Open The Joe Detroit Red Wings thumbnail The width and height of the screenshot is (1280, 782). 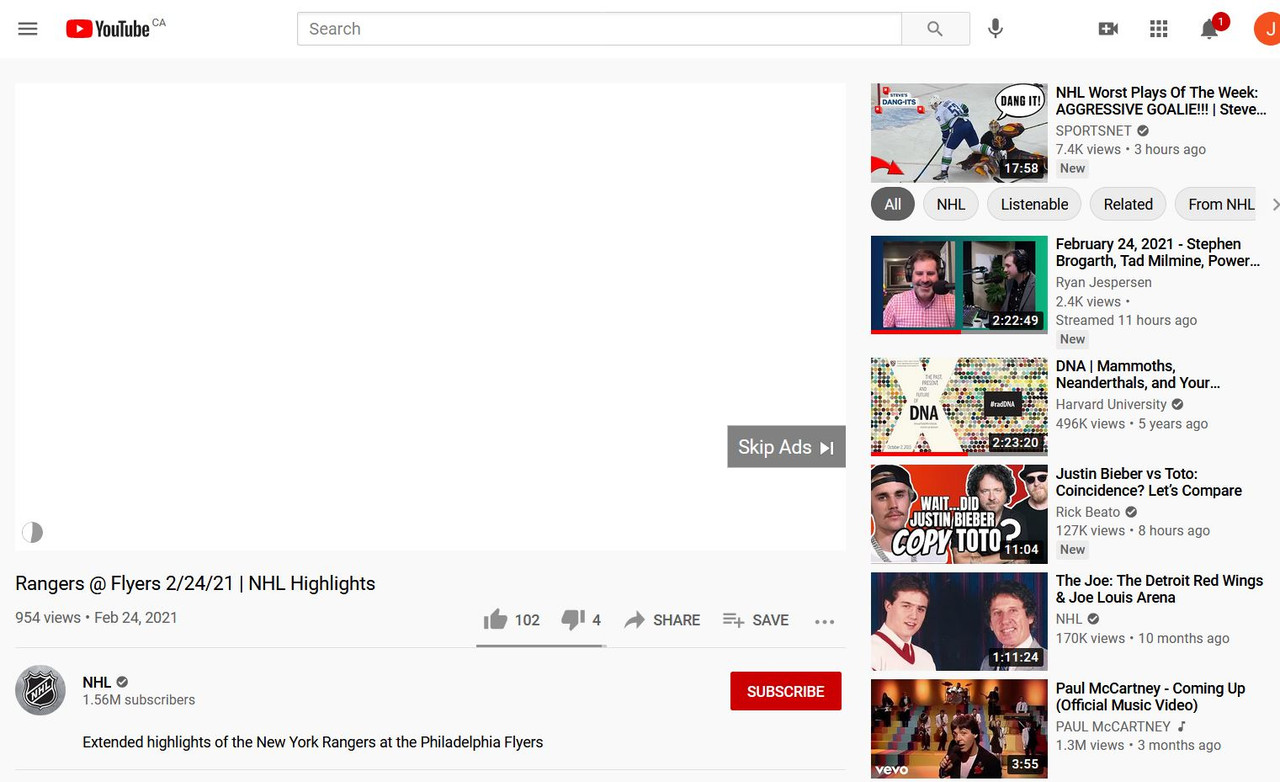click(x=959, y=621)
